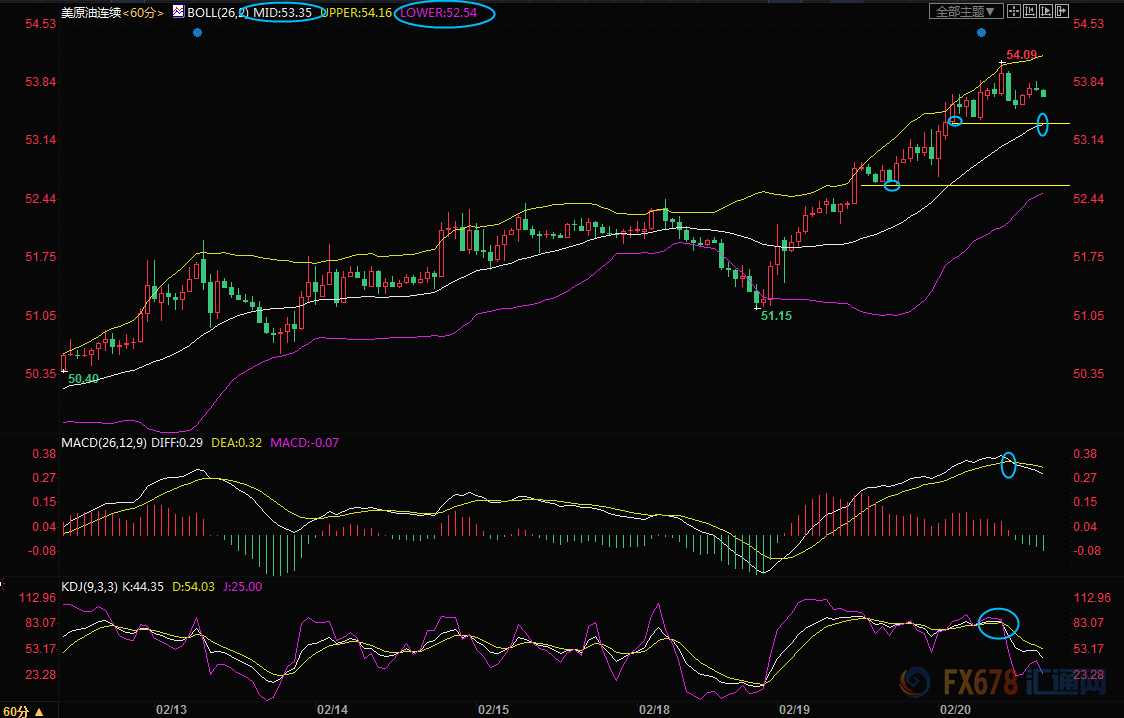Click the BOLL indicator chart icon

(178, 12)
